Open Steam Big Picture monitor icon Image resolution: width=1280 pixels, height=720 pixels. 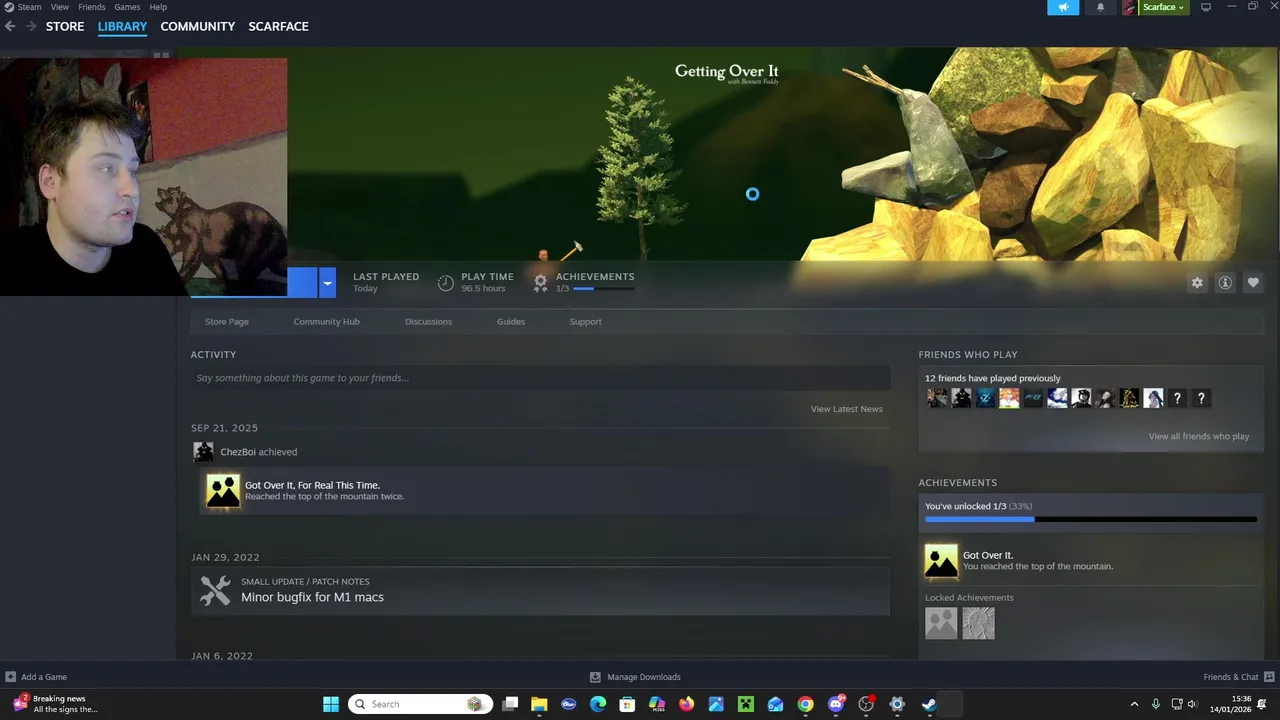(1206, 7)
